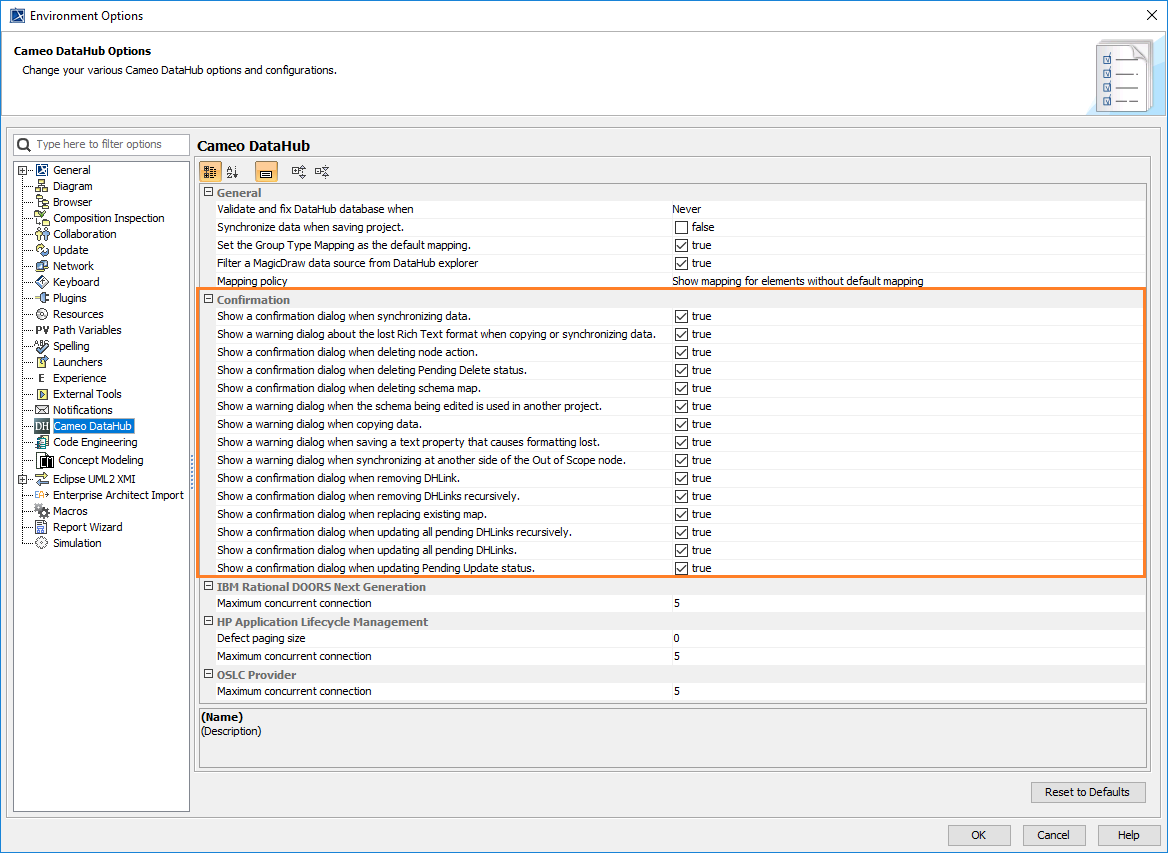Click the Alphabetical sort toolbar icon

tap(232, 172)
